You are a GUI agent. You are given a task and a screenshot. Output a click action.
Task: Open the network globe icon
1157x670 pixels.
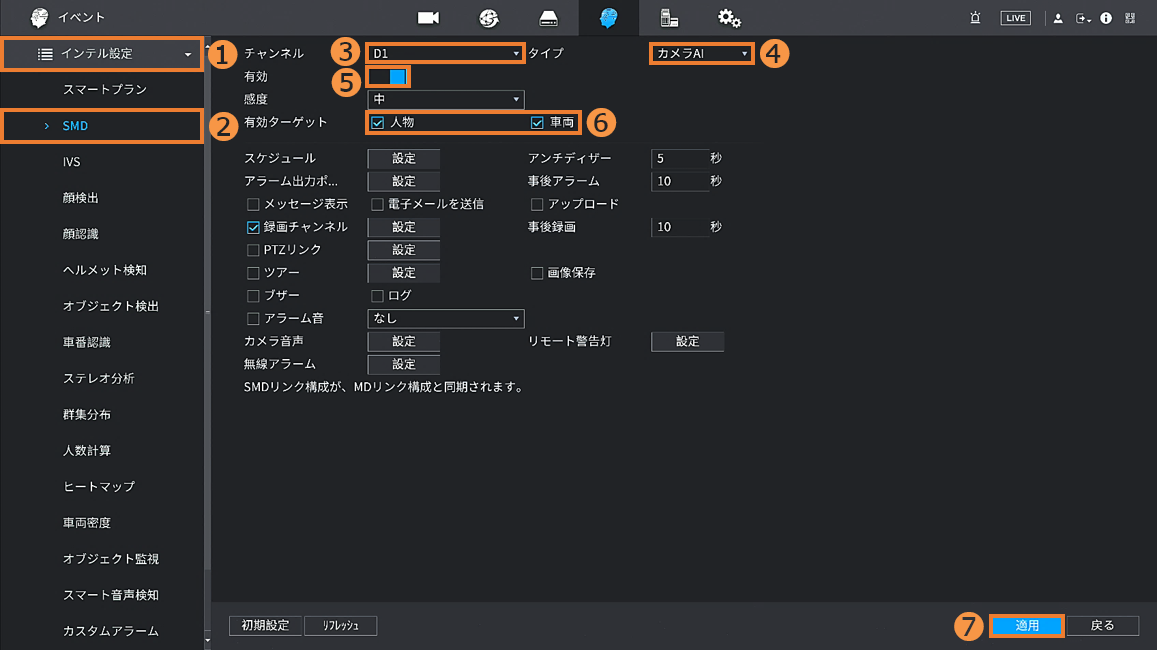pos(489,18)
